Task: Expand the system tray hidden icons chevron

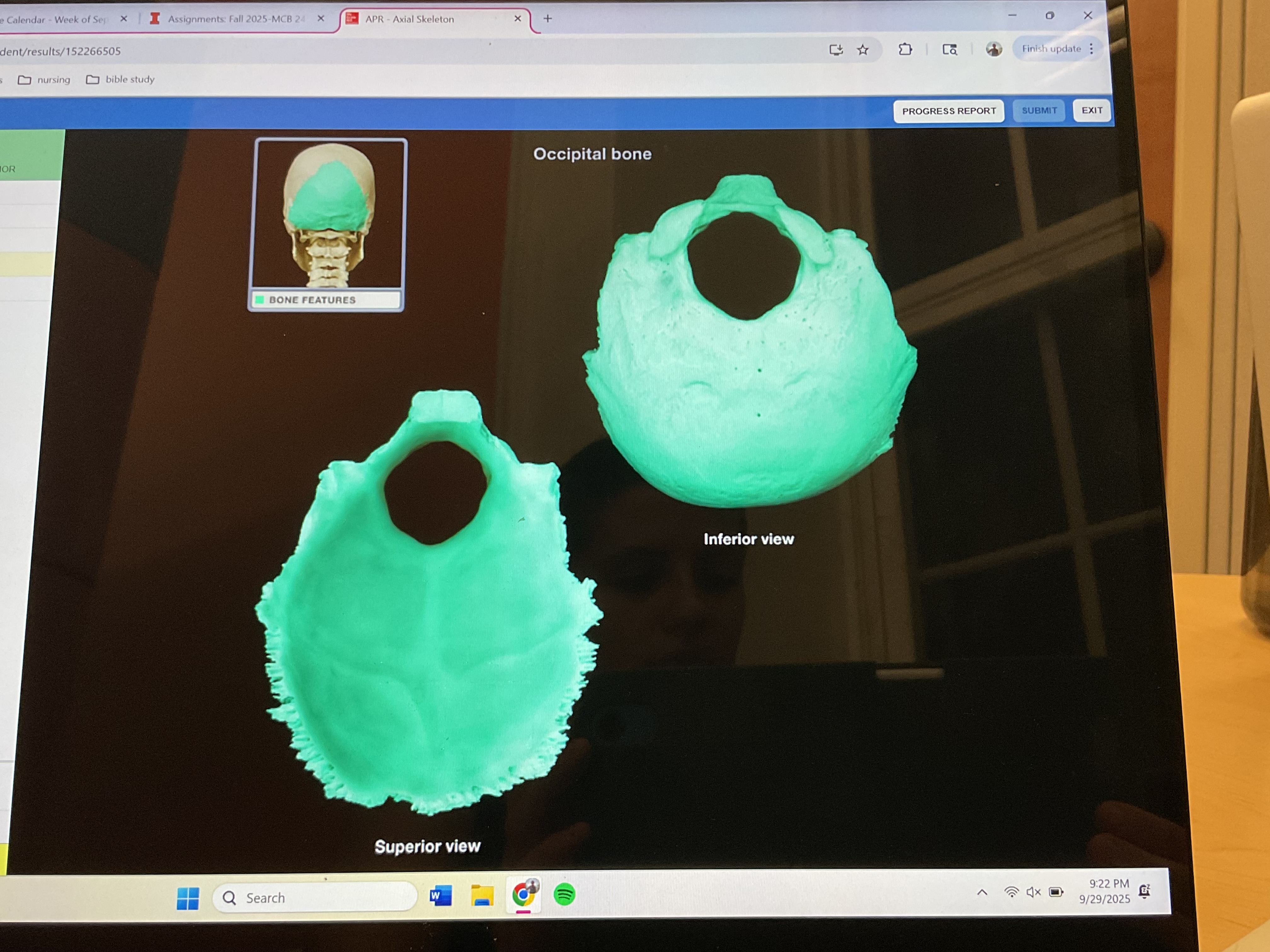Action: [982, 892]
